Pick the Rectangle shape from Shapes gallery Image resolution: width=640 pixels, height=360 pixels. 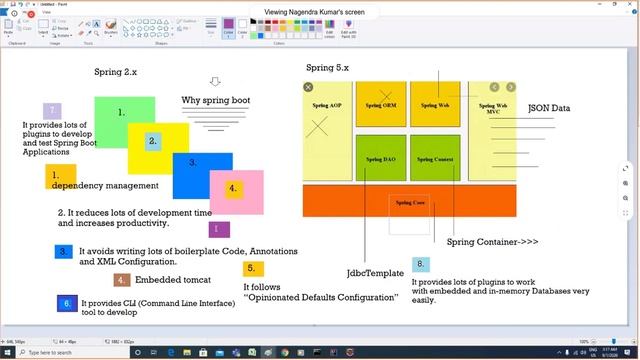pyautogui.click(x=146, y=22)
